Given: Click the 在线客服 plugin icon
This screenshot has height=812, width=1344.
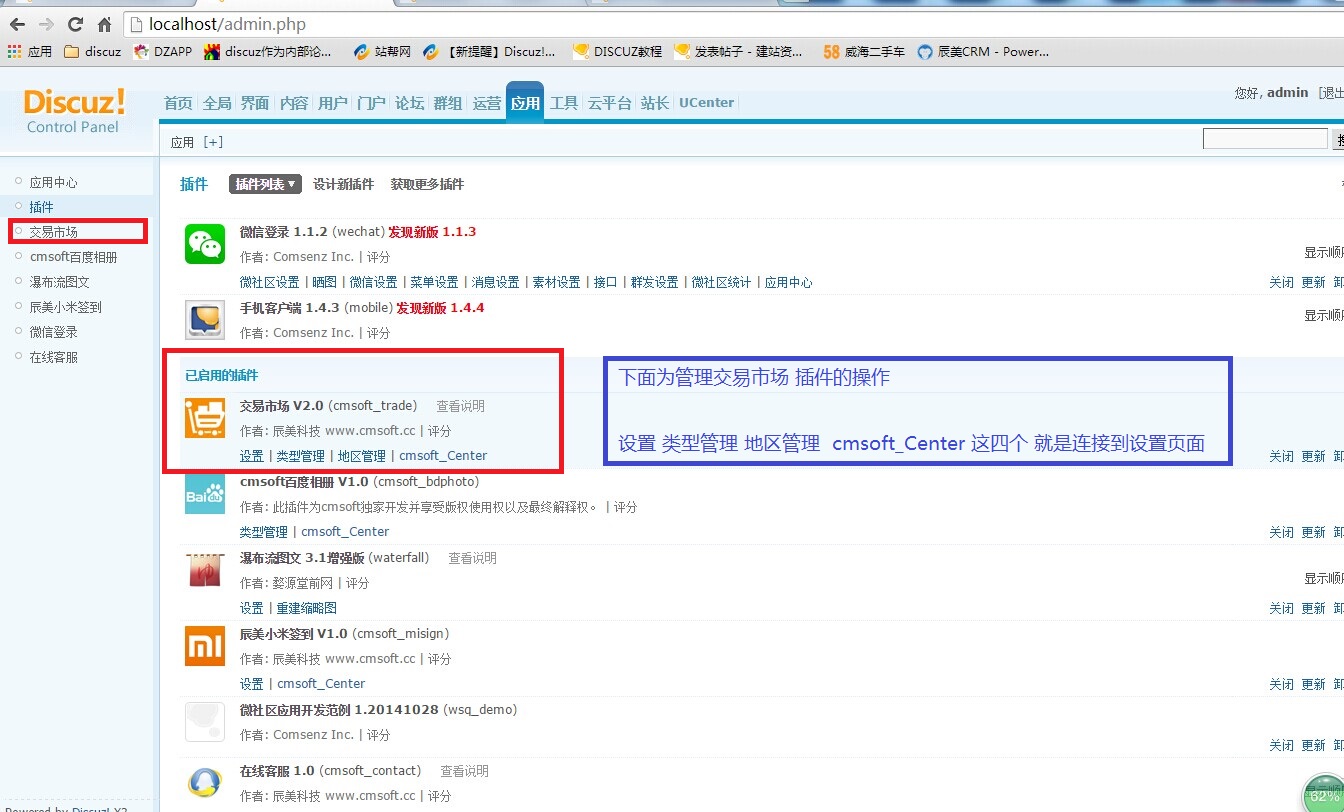Looking at the screenshot, I should 205,783.
